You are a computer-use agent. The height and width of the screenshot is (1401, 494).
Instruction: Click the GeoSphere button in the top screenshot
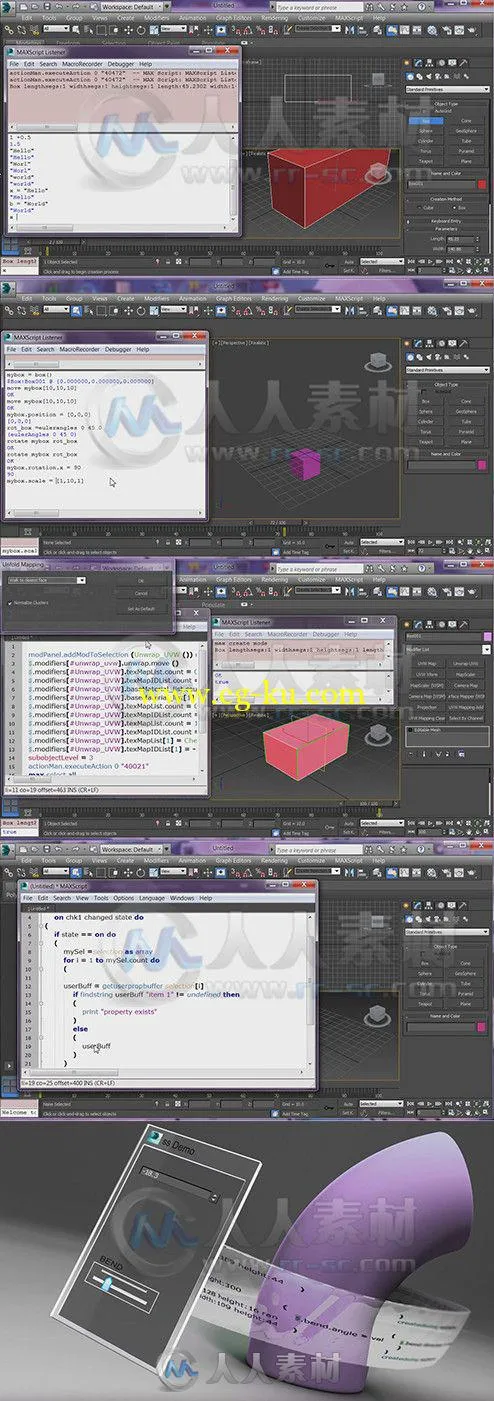click(466, 130)
